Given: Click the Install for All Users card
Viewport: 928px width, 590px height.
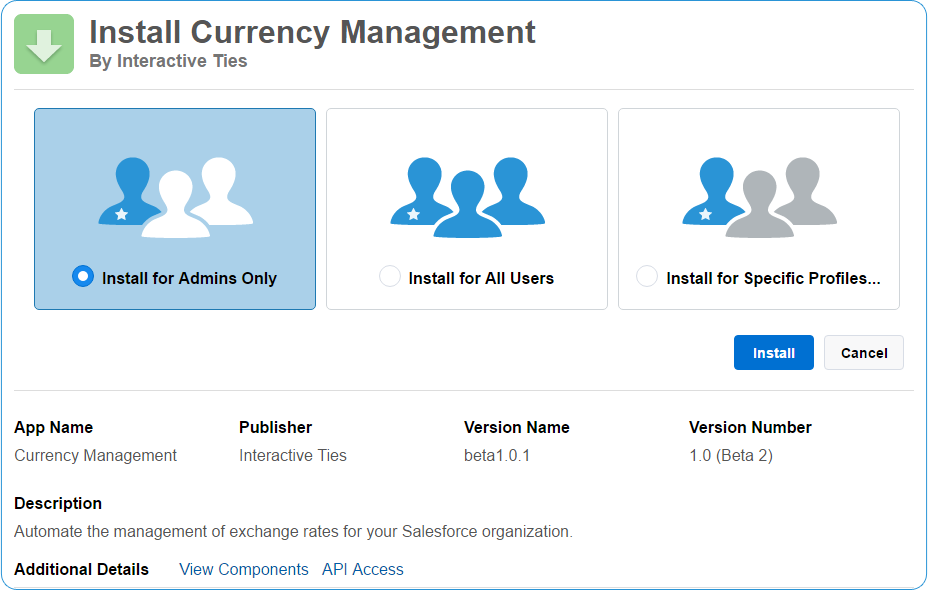Looking at the screenshot, I should click(x=467, y=209).
